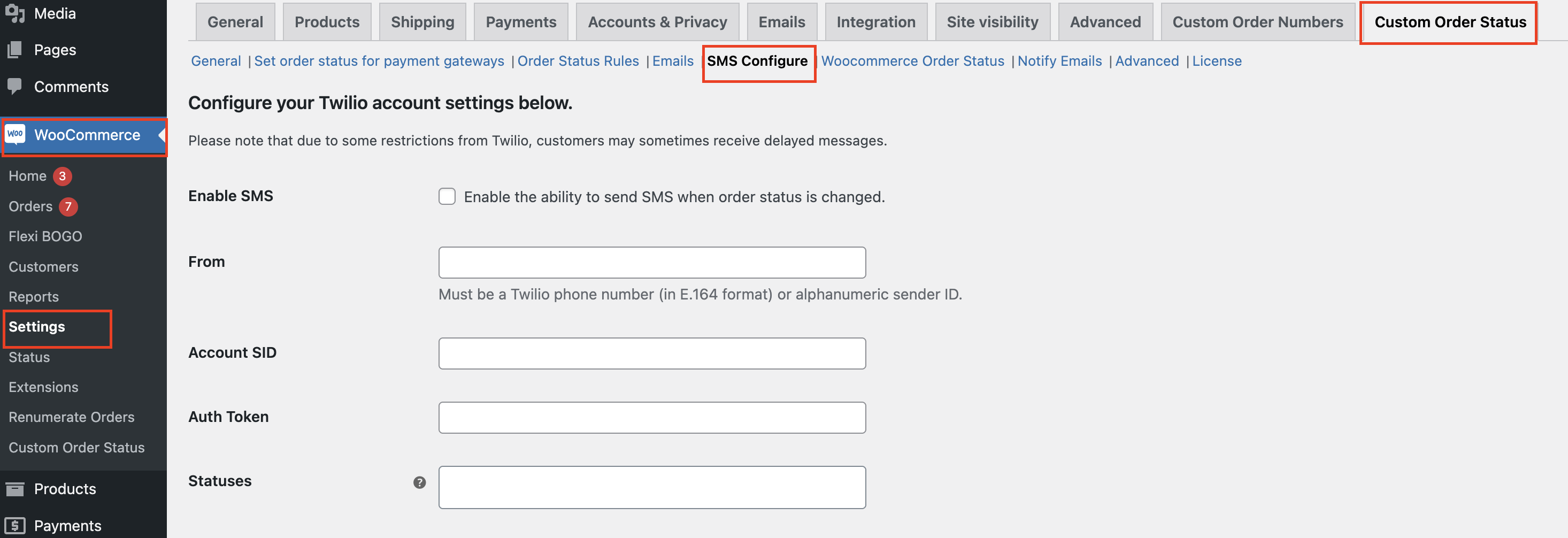The height and width of the screenshot is (538, 1568).
Task: Open the General sub-section link
Action: [x=216, y=61]
